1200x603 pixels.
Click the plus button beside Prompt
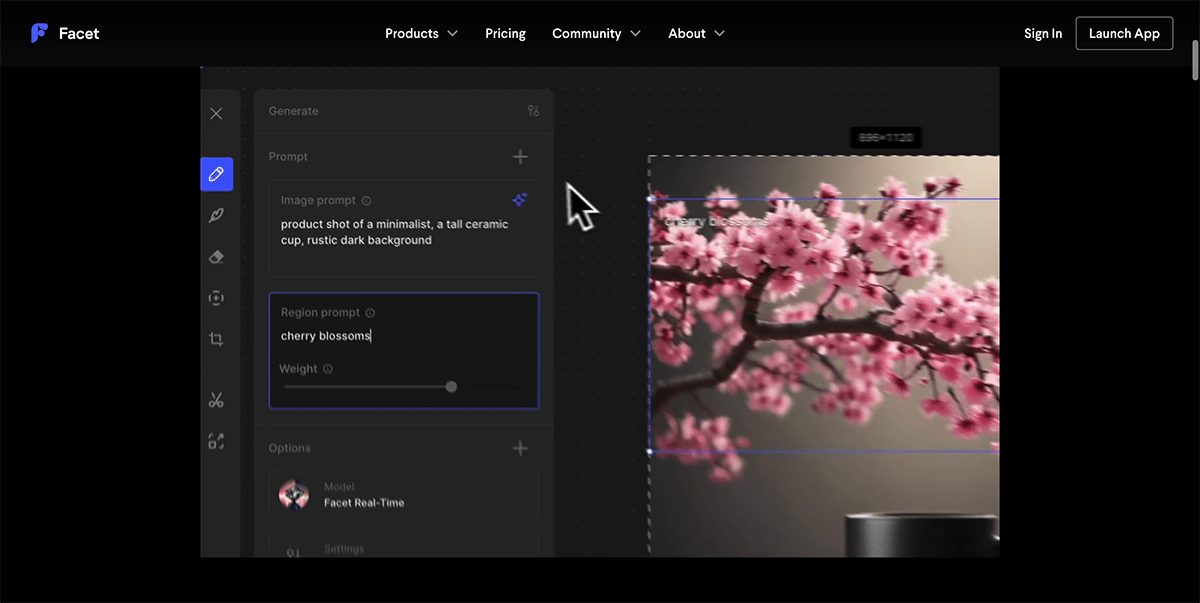(x=520, y=157)
